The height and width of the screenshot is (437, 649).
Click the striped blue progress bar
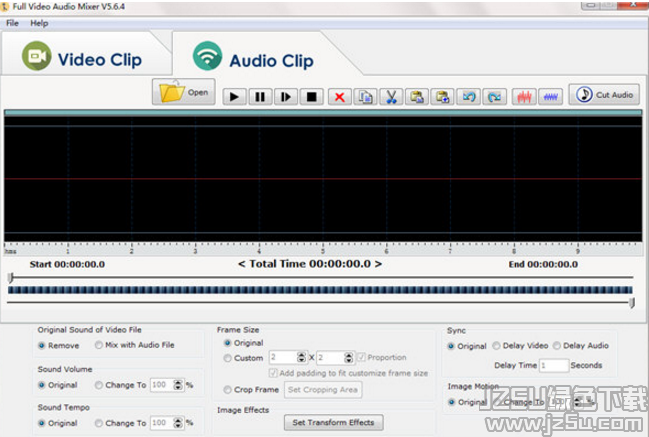coord(320,290)
